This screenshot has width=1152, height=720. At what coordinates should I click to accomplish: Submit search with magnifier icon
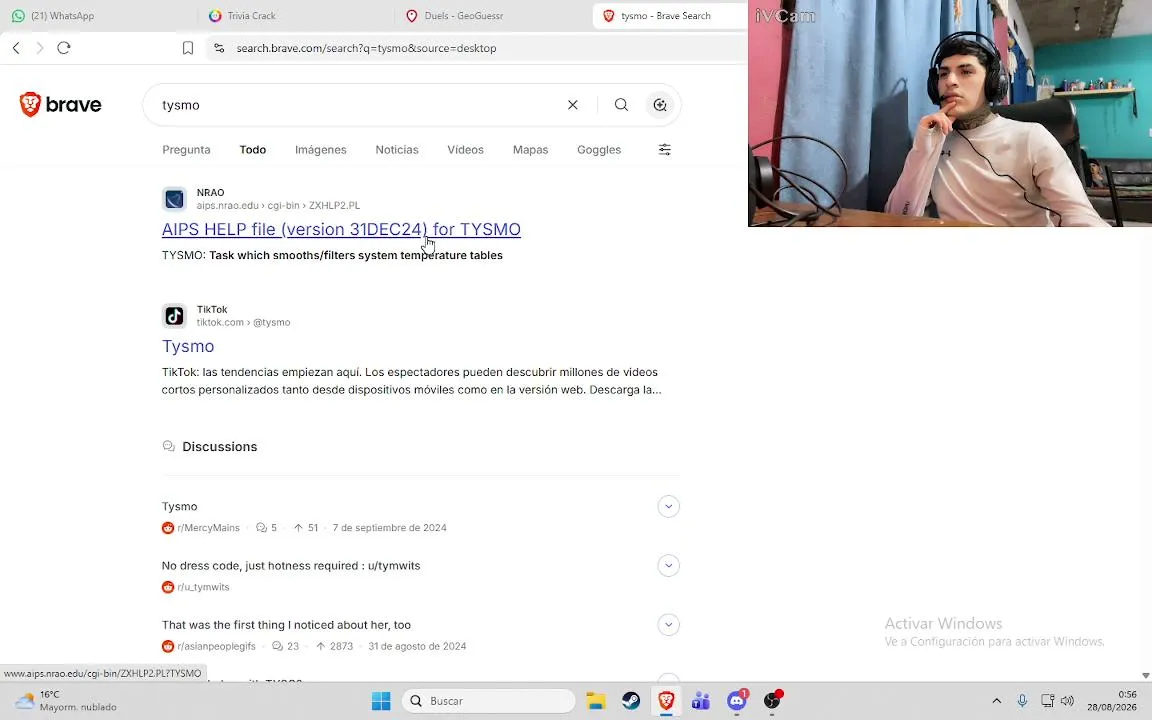[x=621, y=105]
